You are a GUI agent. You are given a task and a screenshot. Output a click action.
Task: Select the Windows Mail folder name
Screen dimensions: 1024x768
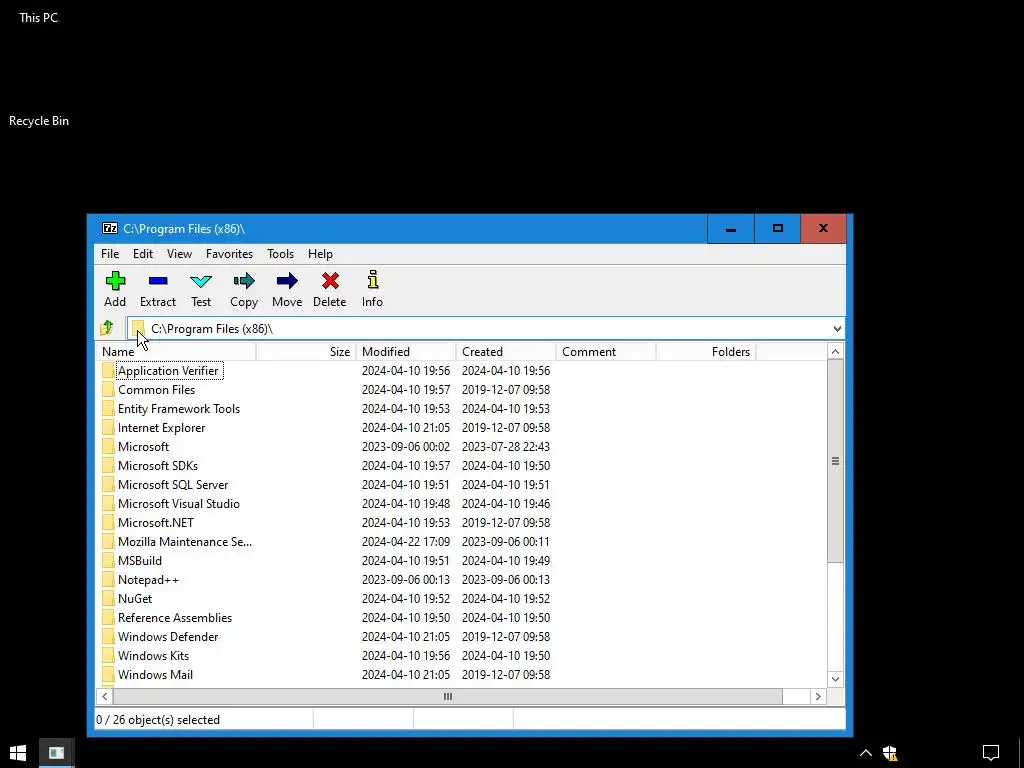coord(155,675)
